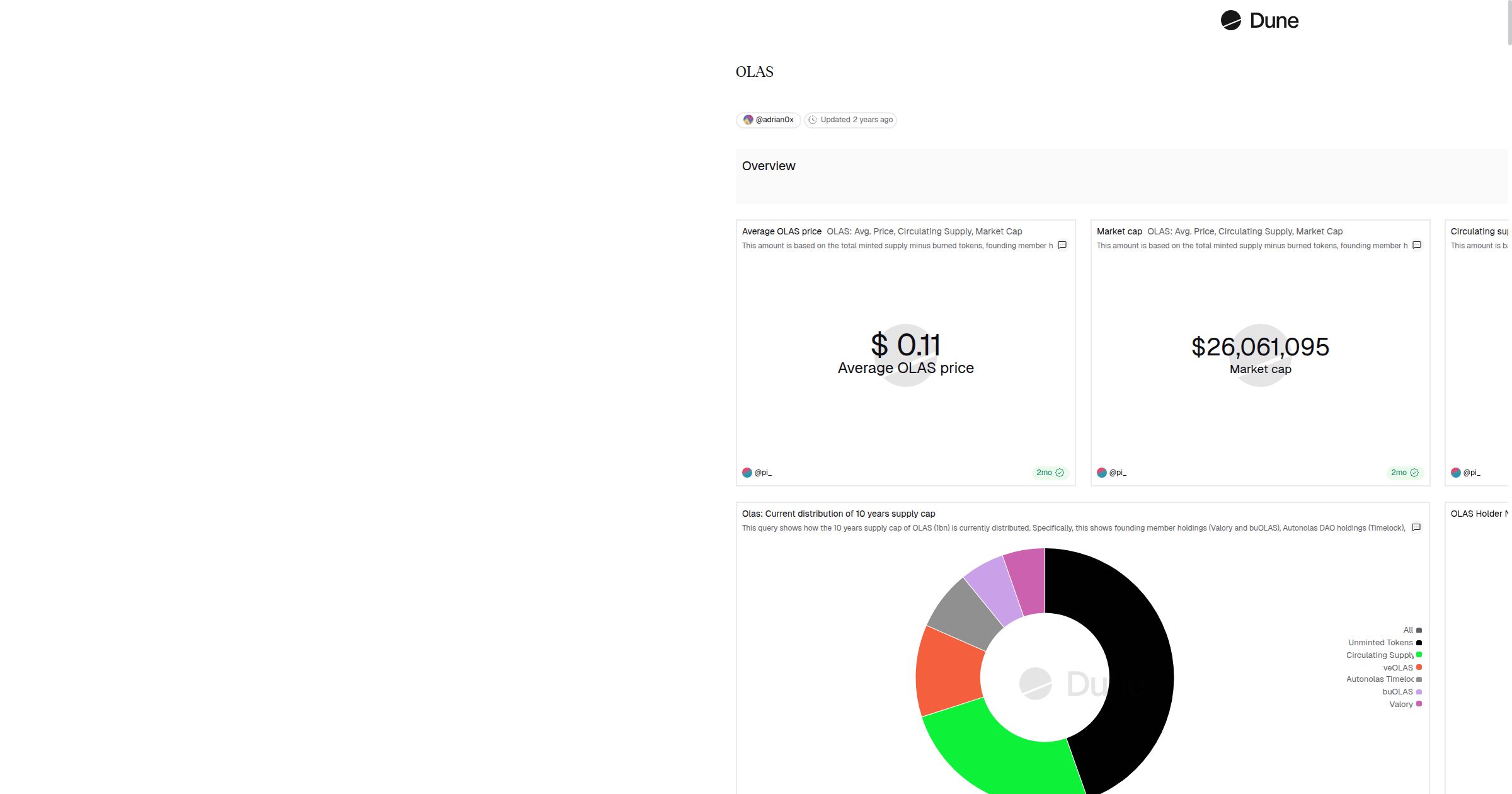Open the @pi_ author link on the Market cap card
The height and width of the screenshot is (794, 1512).
click(x=1118, y=473)
